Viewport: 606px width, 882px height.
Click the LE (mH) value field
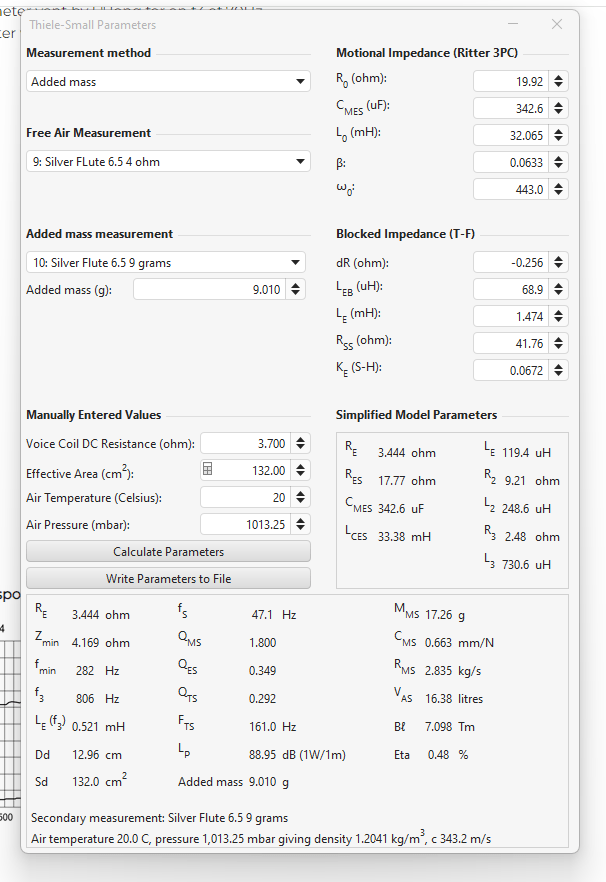pyautogui.click(x=511, y=317)
